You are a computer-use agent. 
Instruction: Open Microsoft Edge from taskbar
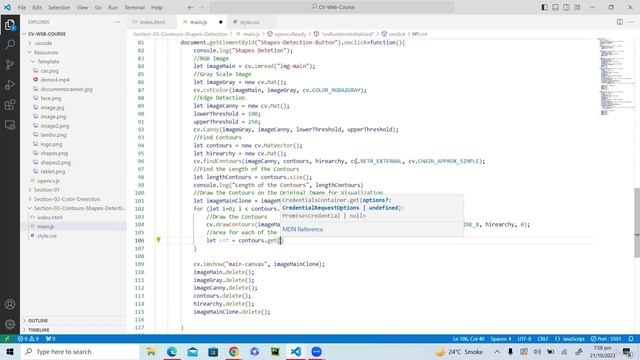(x=172, y=351)
